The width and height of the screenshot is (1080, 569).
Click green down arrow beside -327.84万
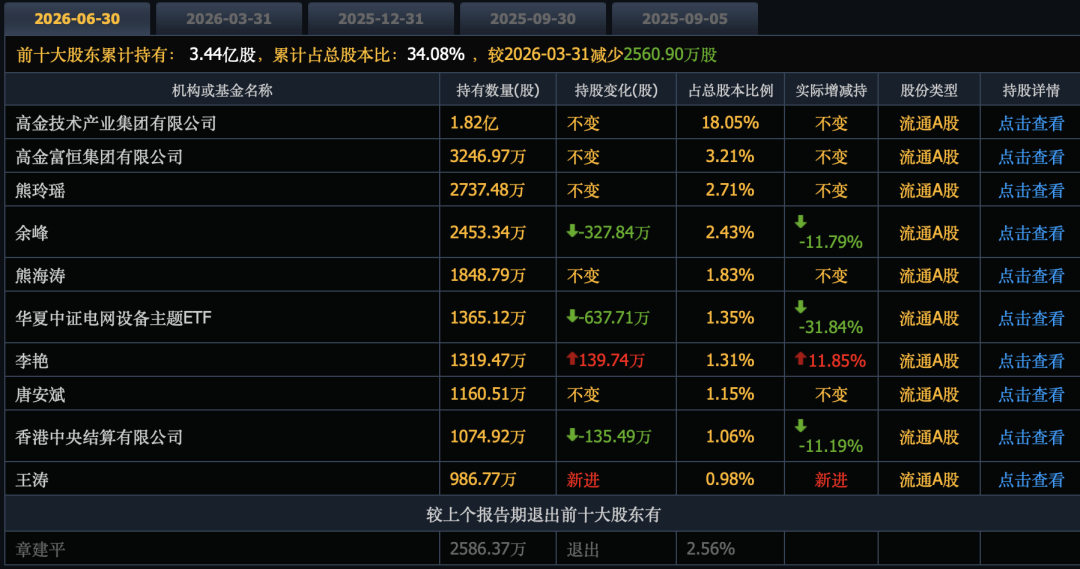572,231
